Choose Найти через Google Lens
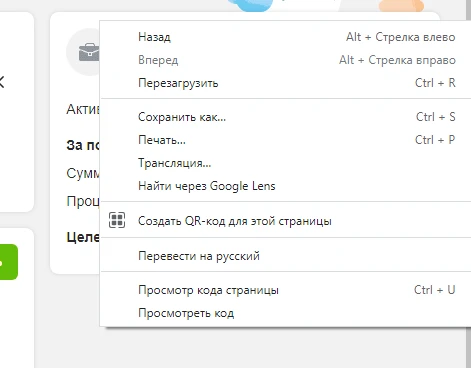 [286, 186]
